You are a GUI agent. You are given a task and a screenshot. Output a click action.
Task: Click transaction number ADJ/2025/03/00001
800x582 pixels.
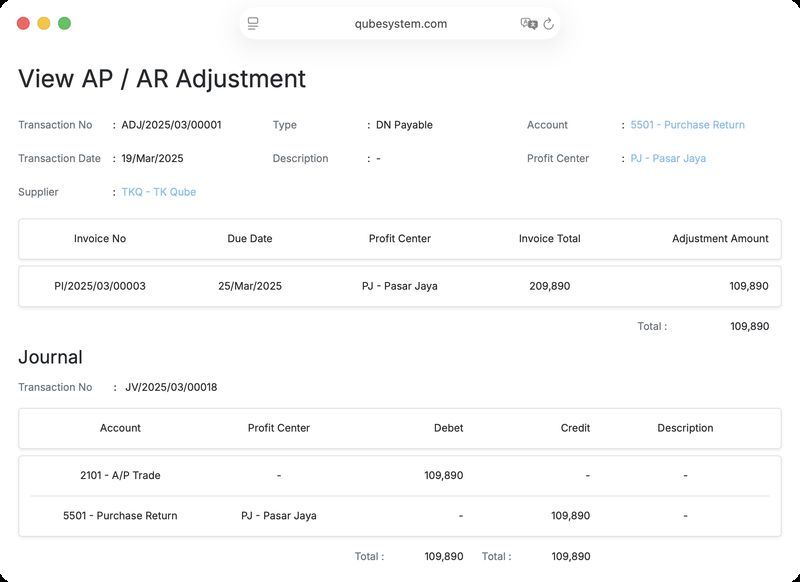coord(171,125)
